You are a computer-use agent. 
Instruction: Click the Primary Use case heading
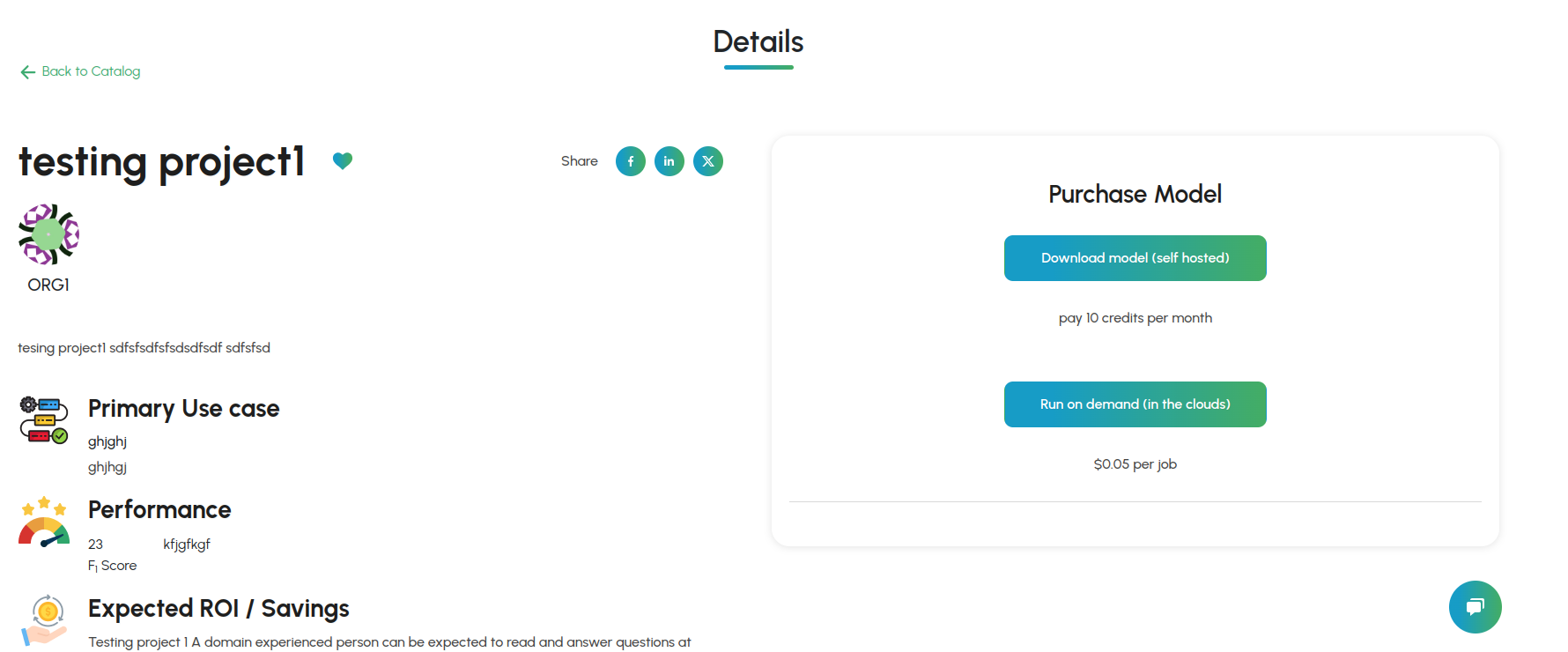(183, 409)
